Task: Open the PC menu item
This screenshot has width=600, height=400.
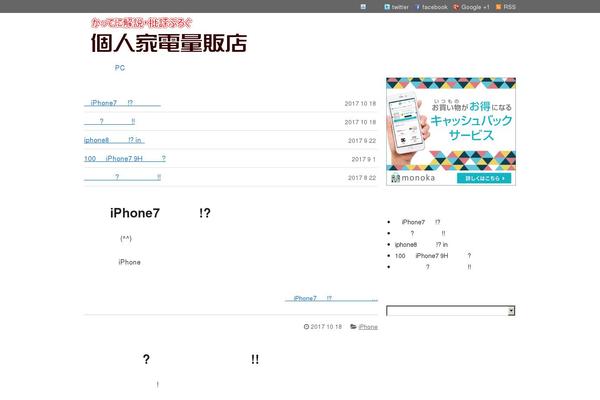Action: 120,68
